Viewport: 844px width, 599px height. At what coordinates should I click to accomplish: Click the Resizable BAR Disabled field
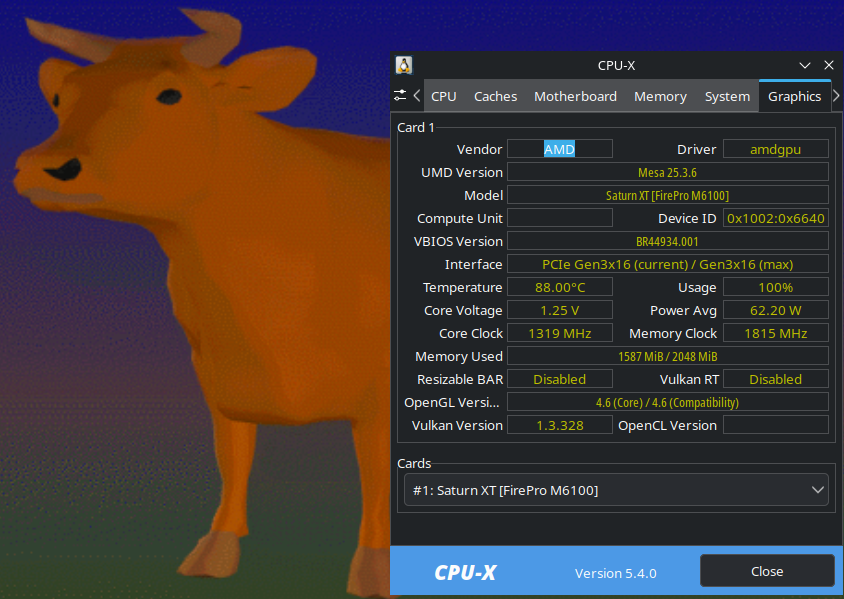(559, 379)
